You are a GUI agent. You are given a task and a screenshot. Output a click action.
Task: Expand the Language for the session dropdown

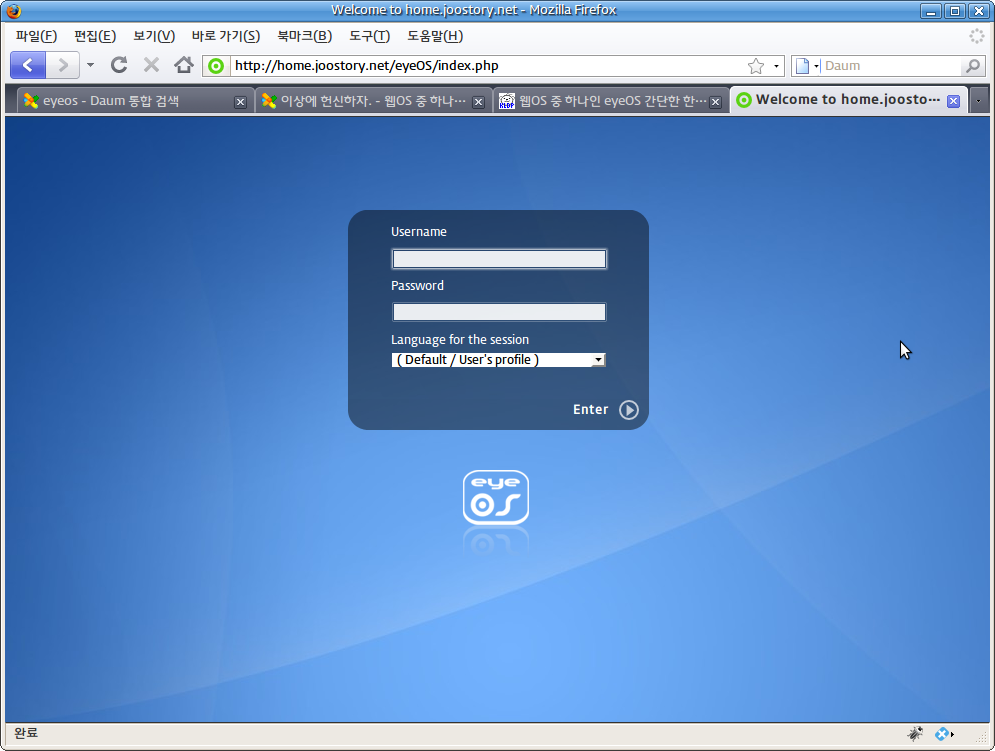click(498, 360)
